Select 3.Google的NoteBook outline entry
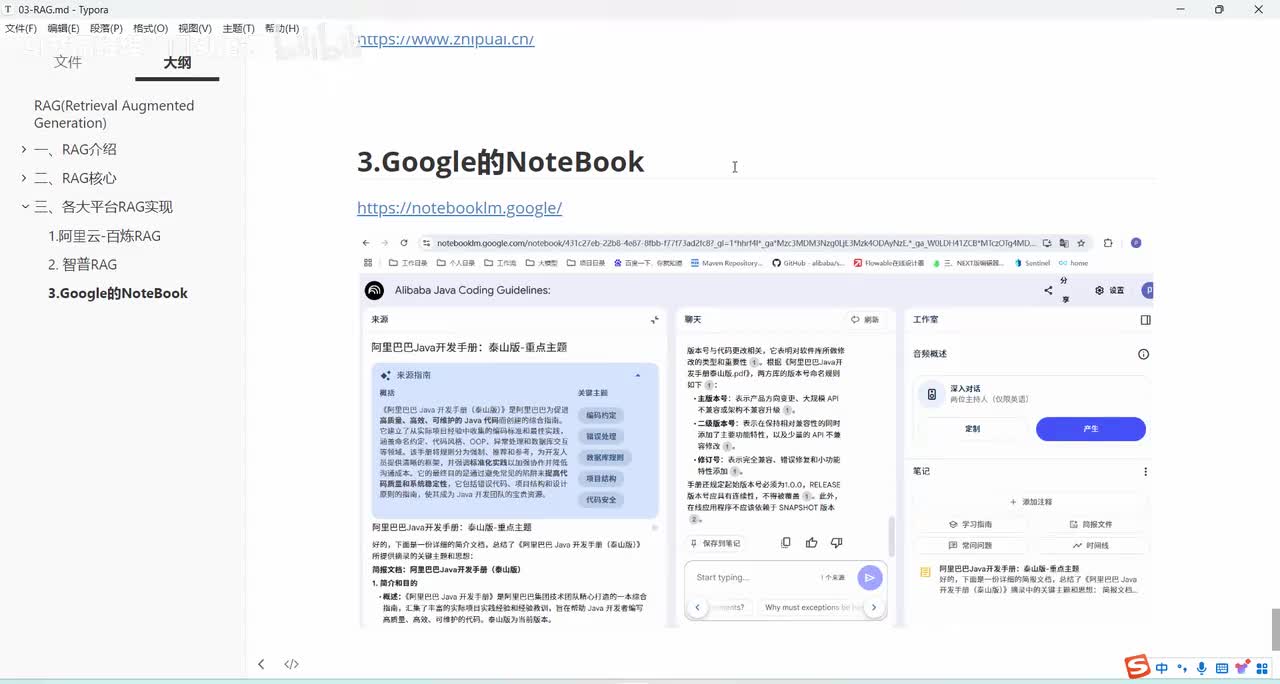The width and height of the screenshot is (1280, 684). [x=118, y=293]
